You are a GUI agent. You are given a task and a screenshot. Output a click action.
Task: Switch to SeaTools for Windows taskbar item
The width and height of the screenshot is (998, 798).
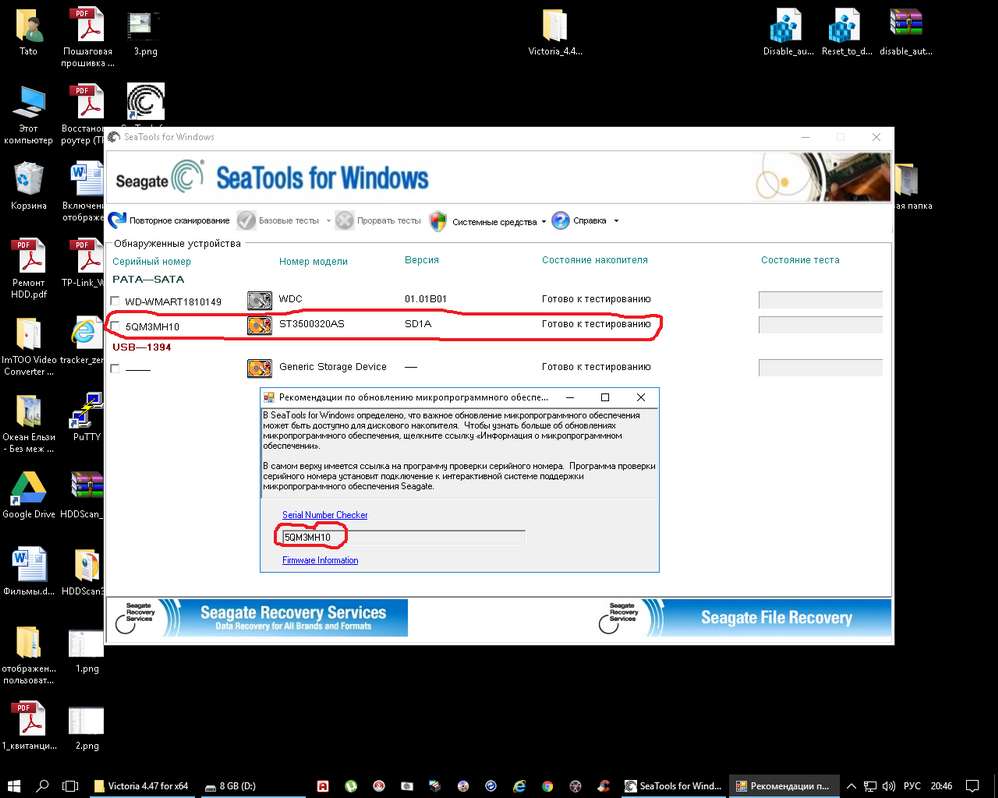tap(673, 786)
